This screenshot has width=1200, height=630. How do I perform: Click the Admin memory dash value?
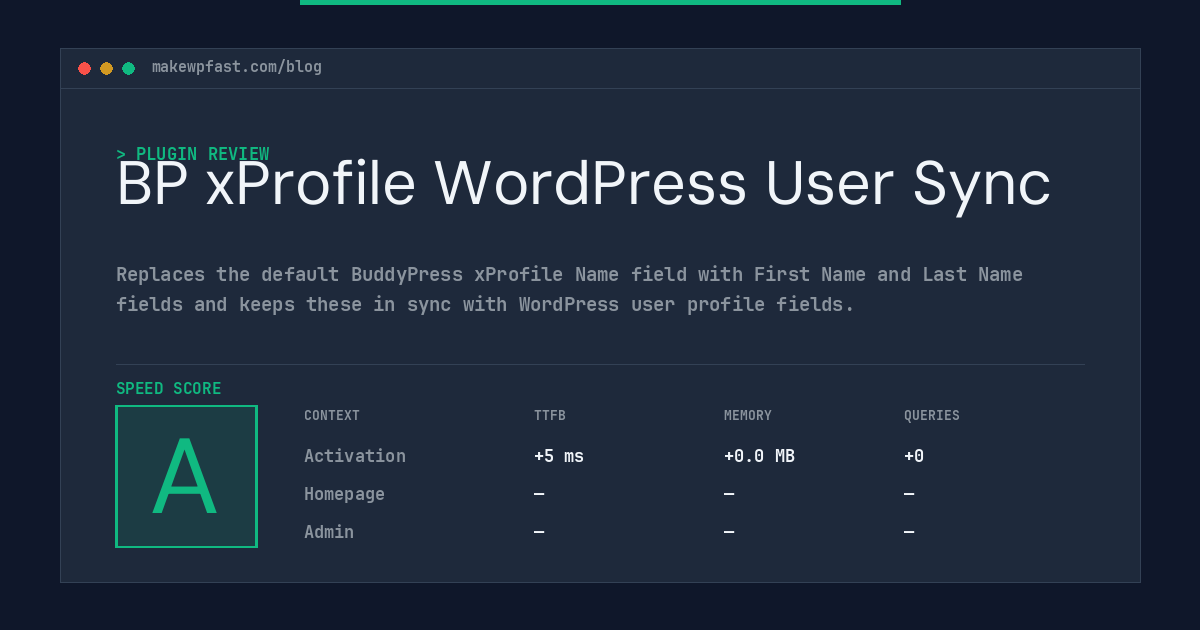729,532
